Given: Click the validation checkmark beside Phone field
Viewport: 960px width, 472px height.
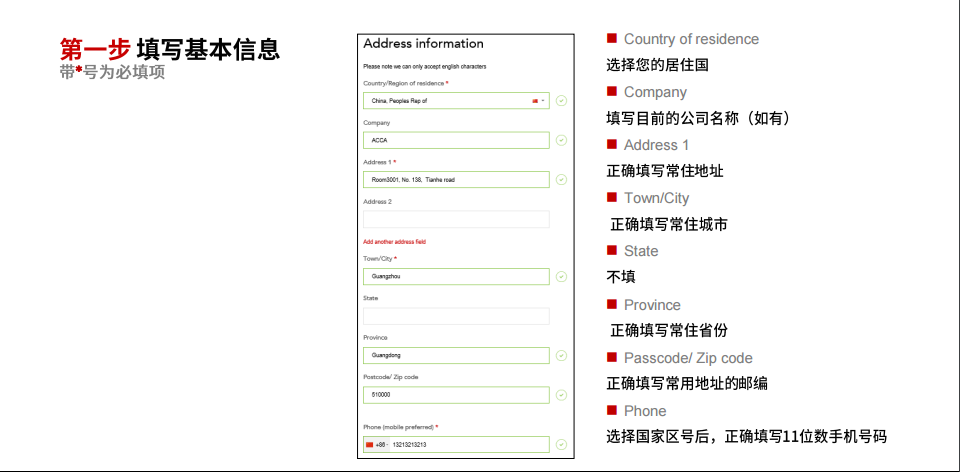Looking at the screenshot, I should 561,444.
